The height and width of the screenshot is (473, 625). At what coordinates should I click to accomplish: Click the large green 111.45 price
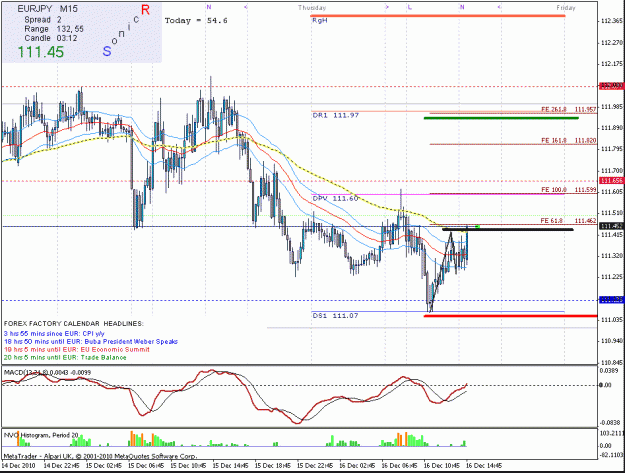(40, 52)
